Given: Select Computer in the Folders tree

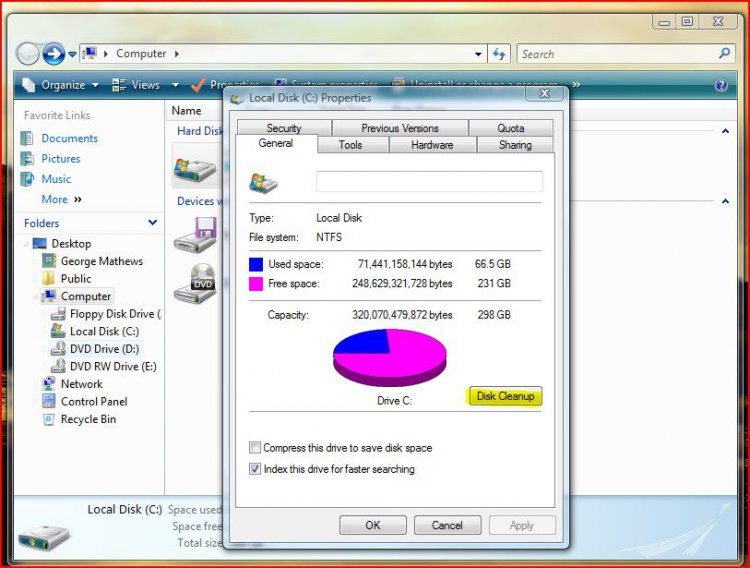Looking at the screenshot, I should click(86, 296).
